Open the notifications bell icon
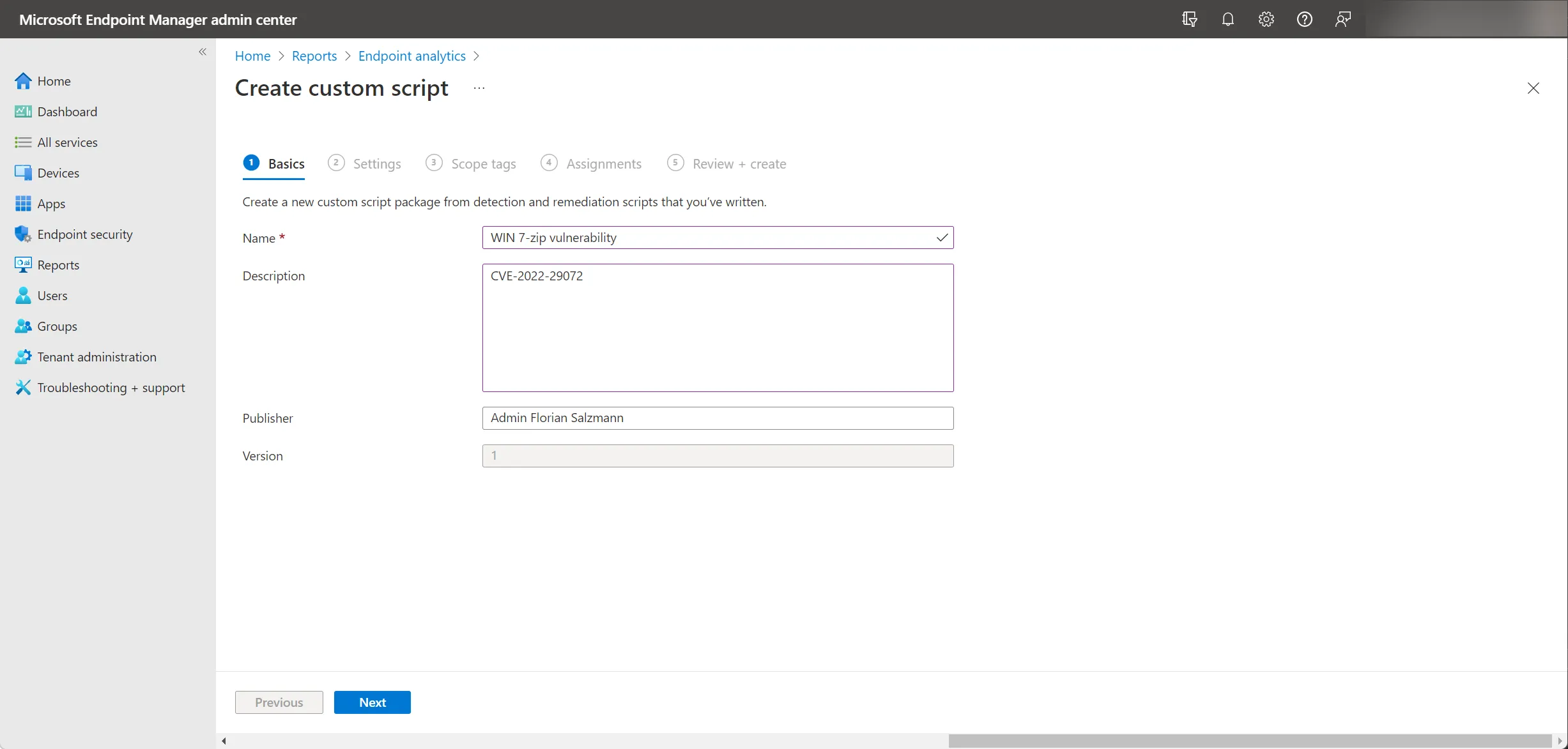1568x749 pixels. (x=1227, y=19)
